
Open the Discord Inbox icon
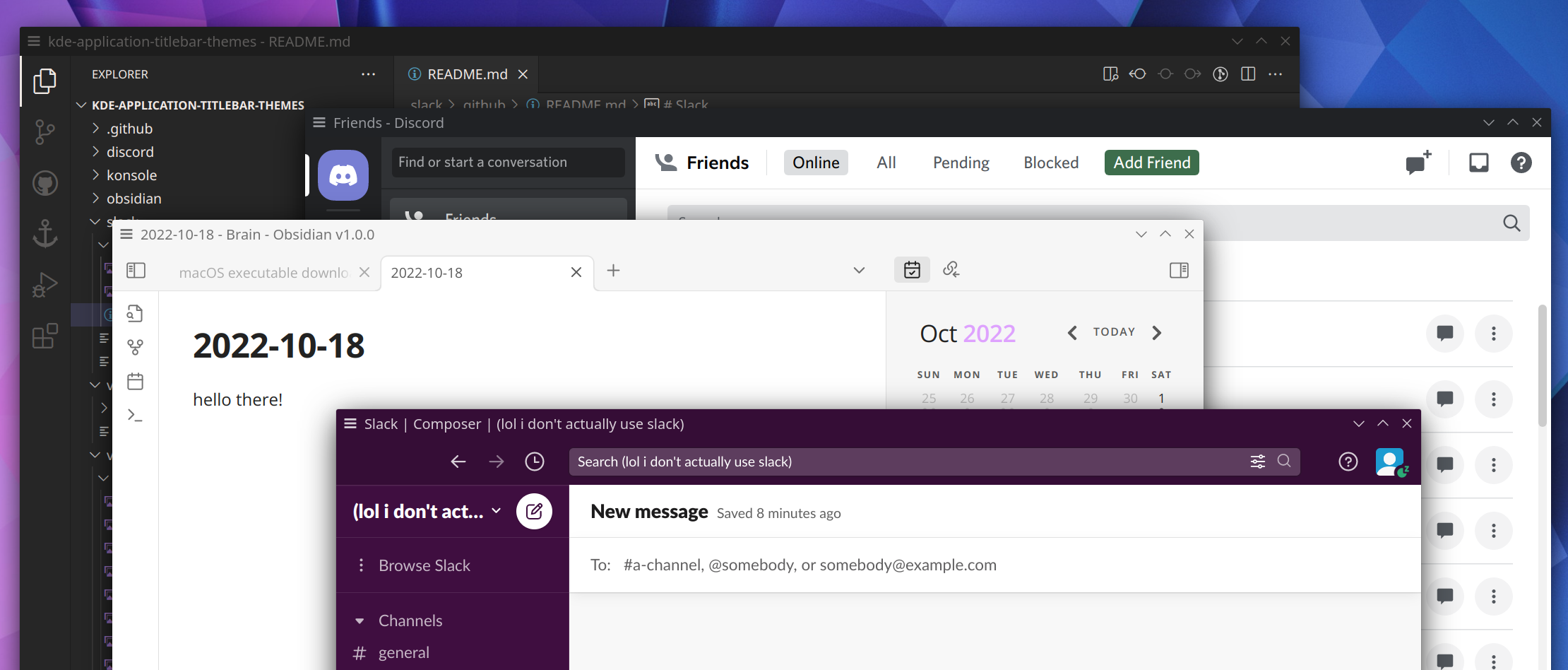[1478, 163]
